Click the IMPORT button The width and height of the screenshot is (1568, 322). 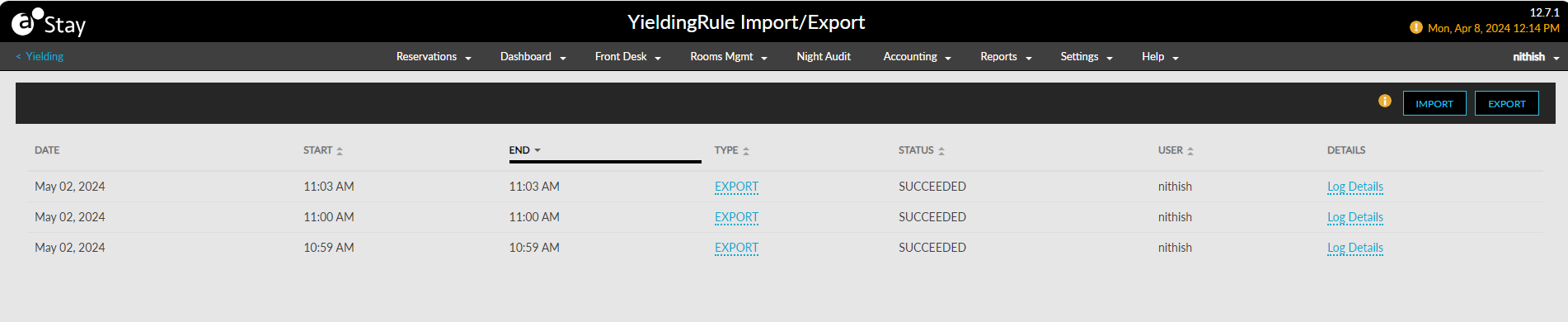point(1434,103)
